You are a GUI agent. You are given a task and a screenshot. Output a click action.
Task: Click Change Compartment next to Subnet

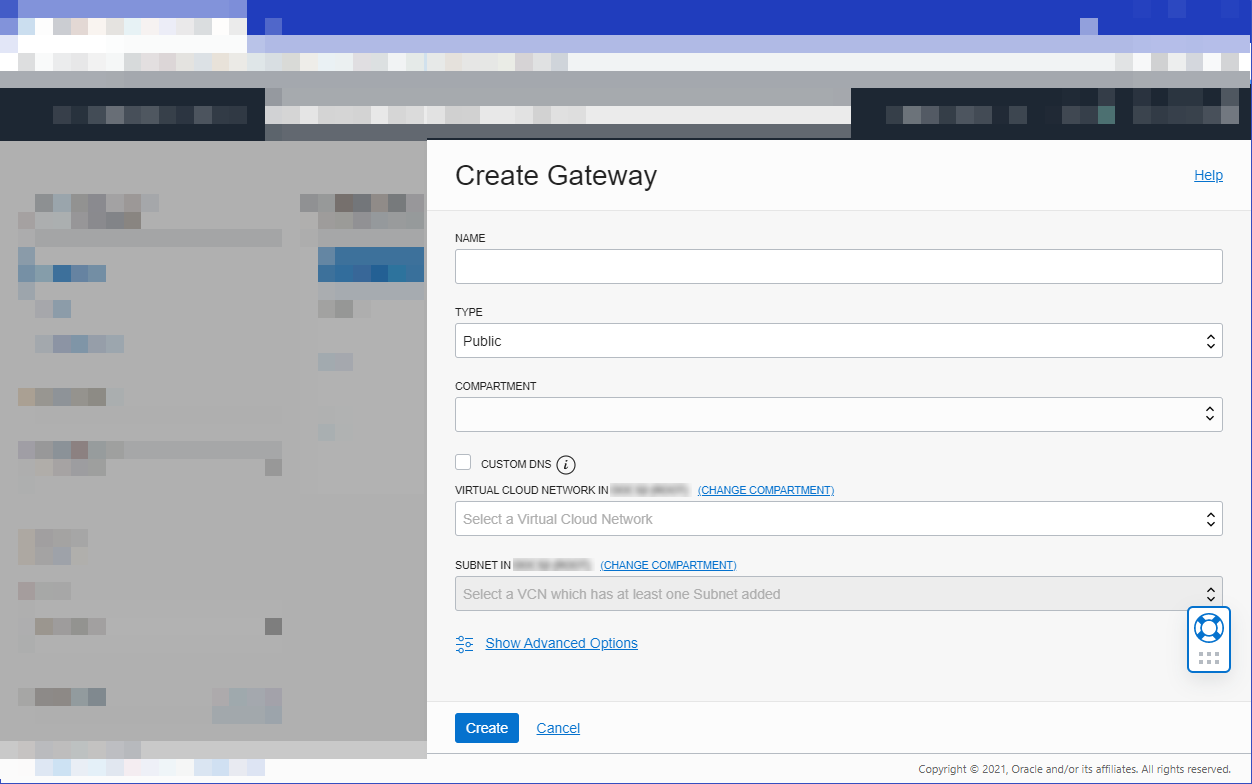(667, 565)
